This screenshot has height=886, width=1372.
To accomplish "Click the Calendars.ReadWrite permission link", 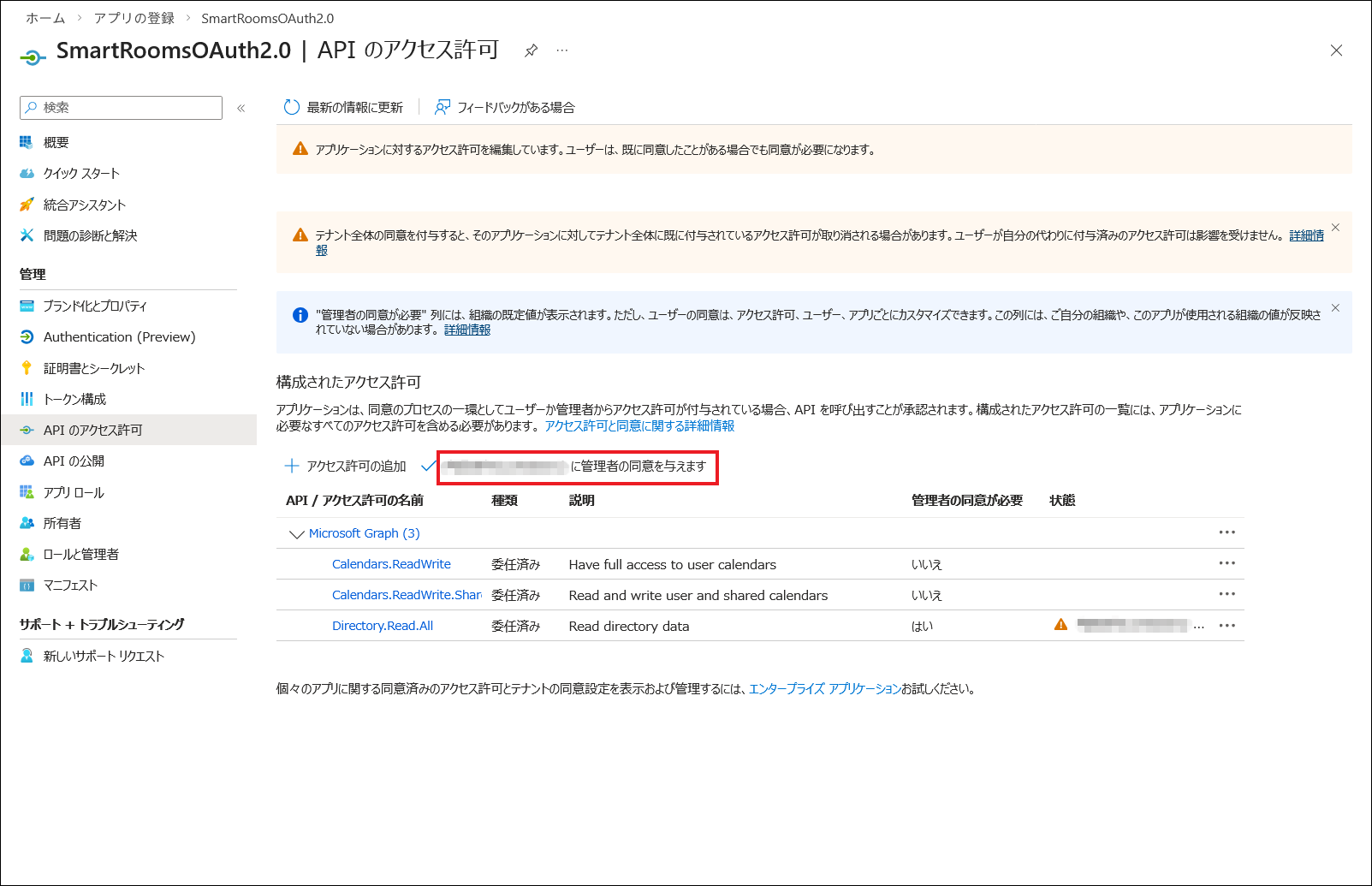I will [x=391, y=564].
